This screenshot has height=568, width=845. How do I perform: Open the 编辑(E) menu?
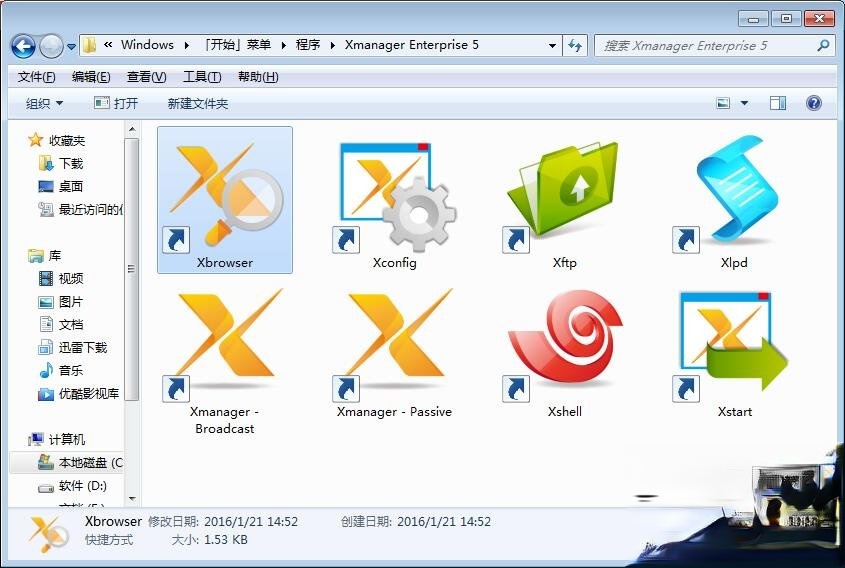tap(91, 77)
